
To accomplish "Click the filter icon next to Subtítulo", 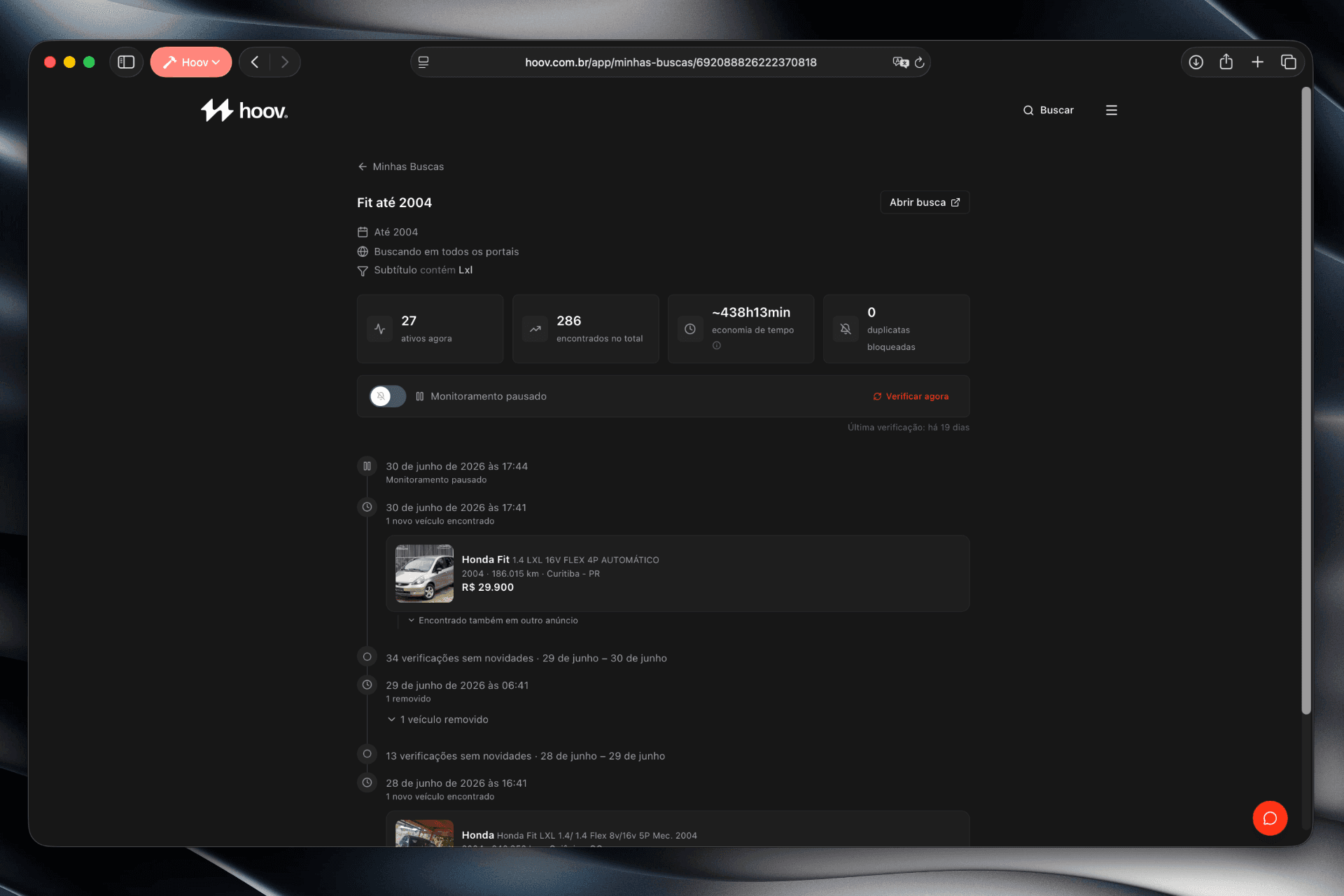I will click(363, 271).
